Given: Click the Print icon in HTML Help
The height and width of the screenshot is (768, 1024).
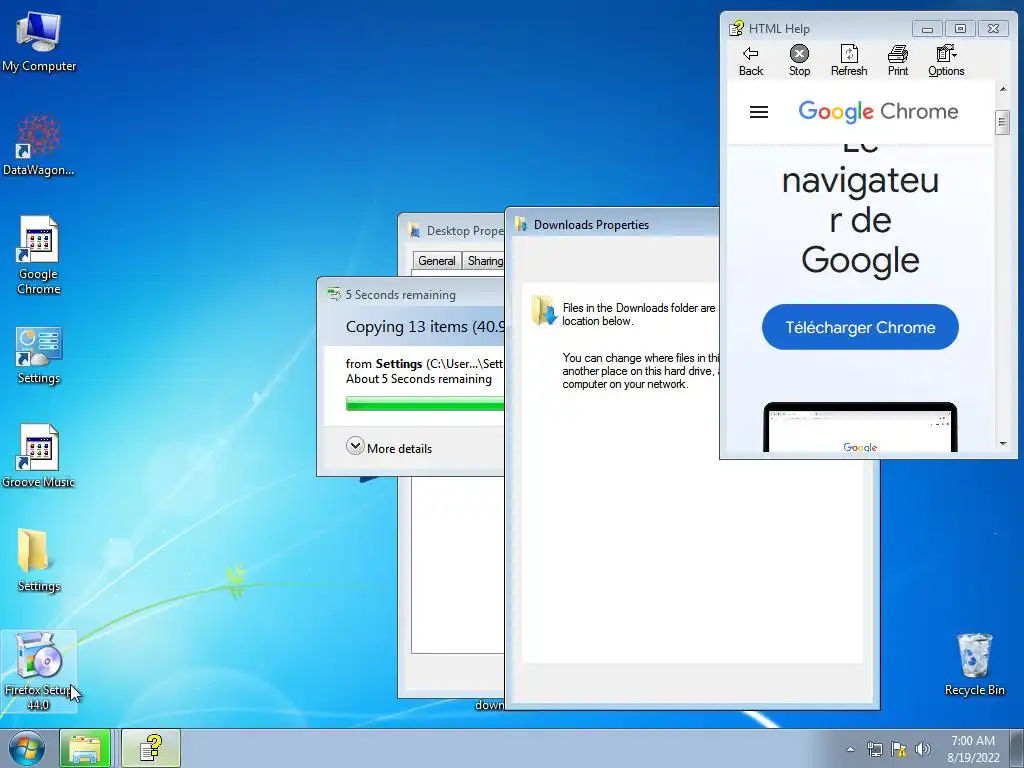Looking at the screenshot, I should (x=898, y=61).
